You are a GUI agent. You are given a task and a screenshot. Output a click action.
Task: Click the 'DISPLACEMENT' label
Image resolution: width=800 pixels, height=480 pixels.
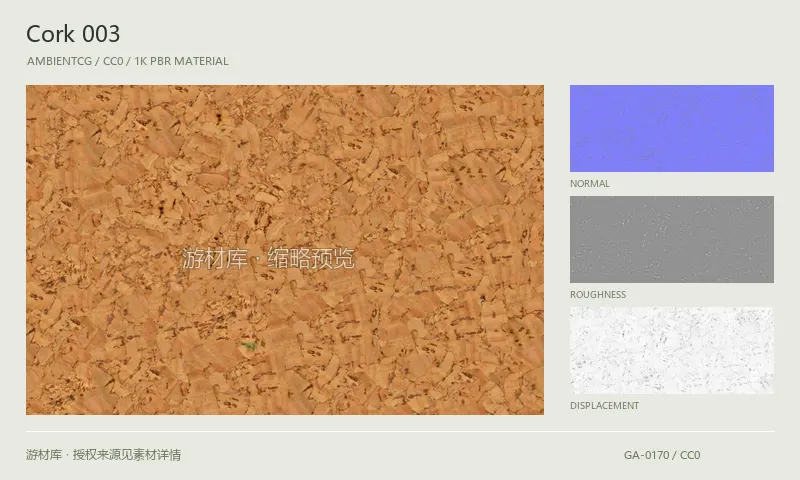point(604,406)
